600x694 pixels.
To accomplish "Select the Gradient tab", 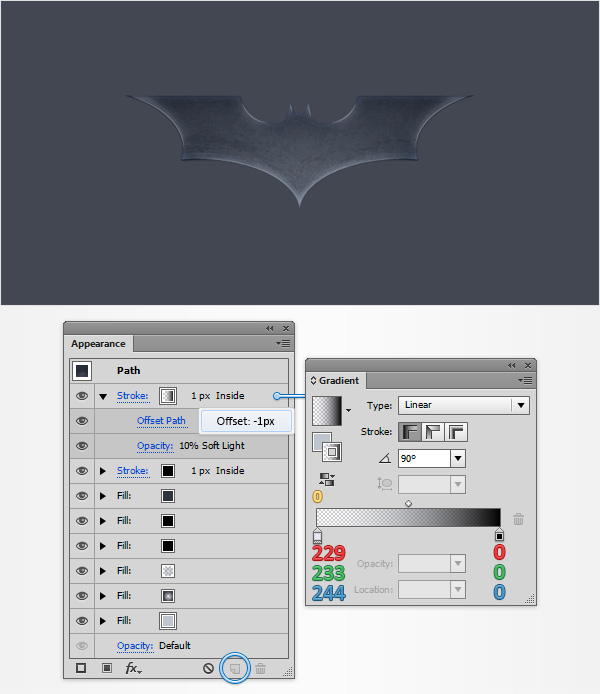I will pos(338,381).
